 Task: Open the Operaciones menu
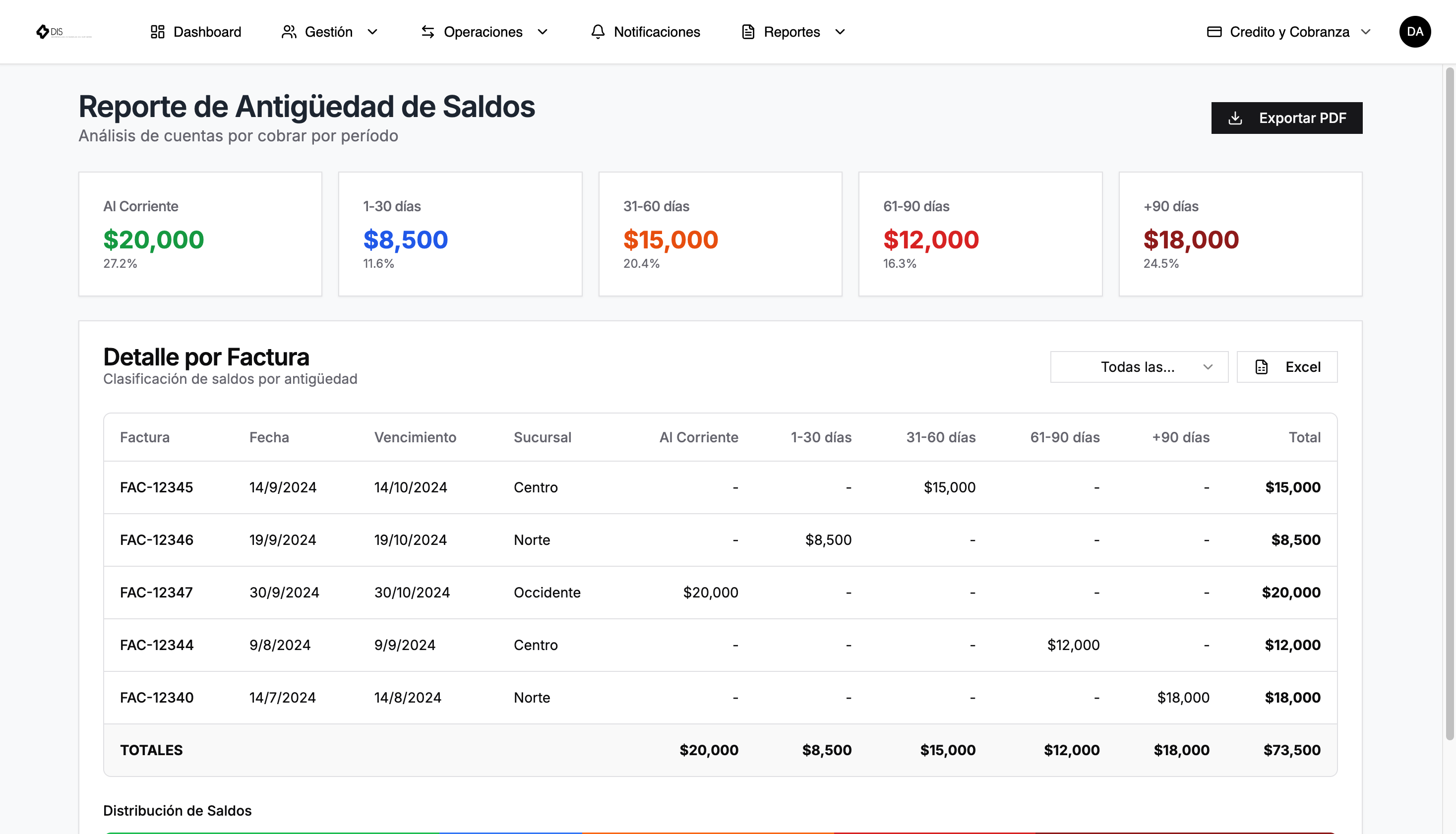(485, 32)
